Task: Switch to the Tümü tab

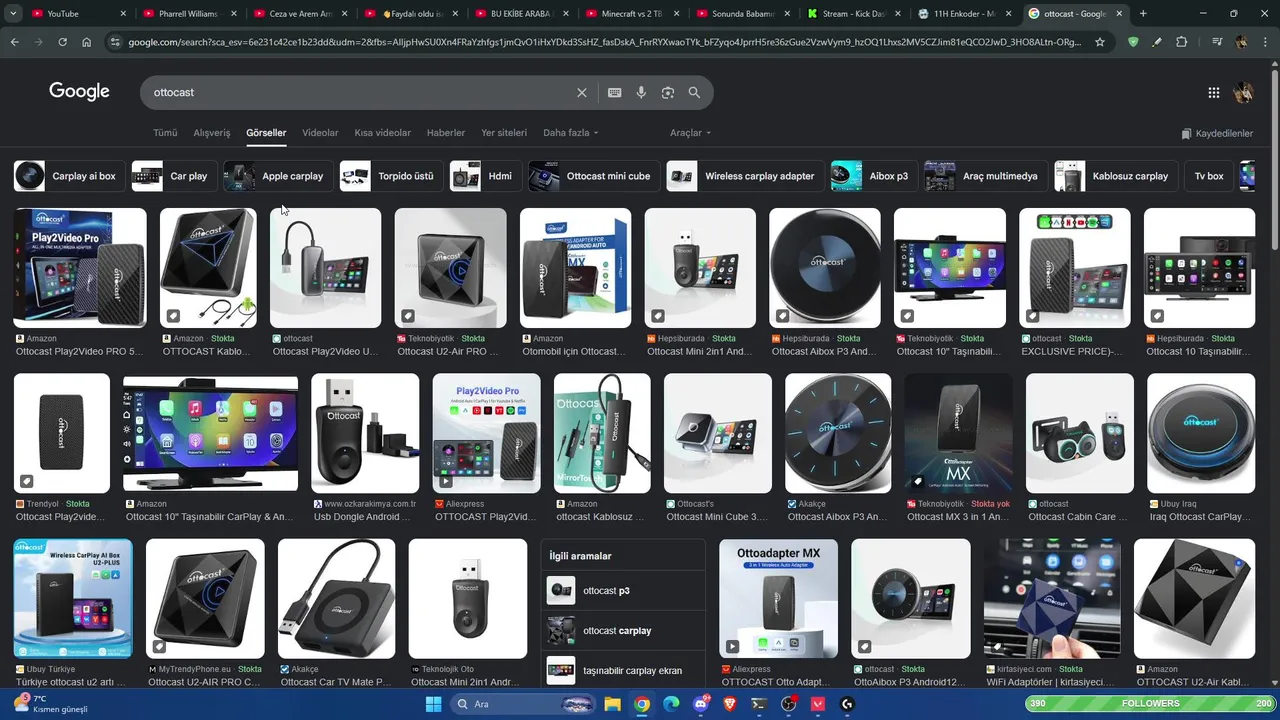Action: pos(165,132)
